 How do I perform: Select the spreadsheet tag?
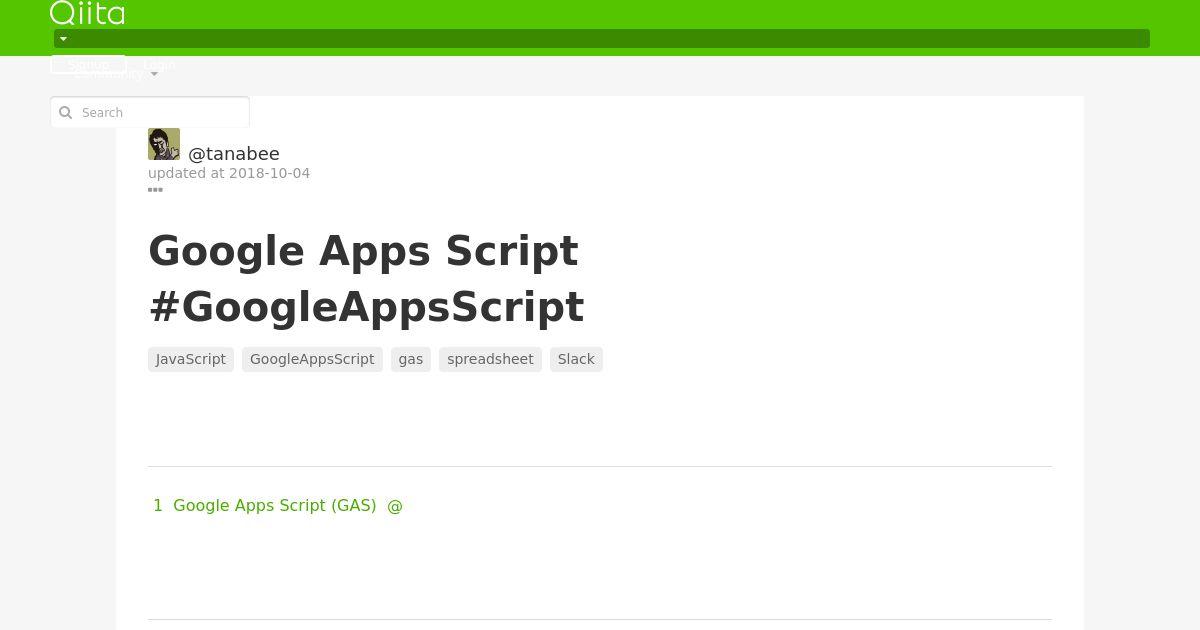click(x=490, y=359)
